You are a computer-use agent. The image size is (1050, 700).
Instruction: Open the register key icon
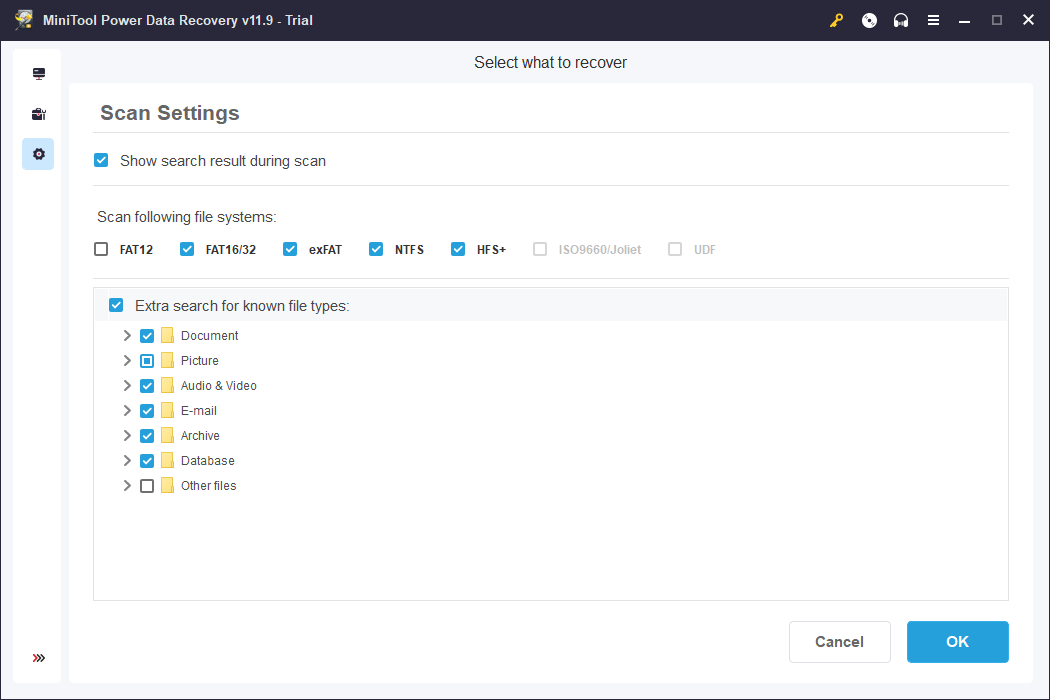[x=836, y=21]
